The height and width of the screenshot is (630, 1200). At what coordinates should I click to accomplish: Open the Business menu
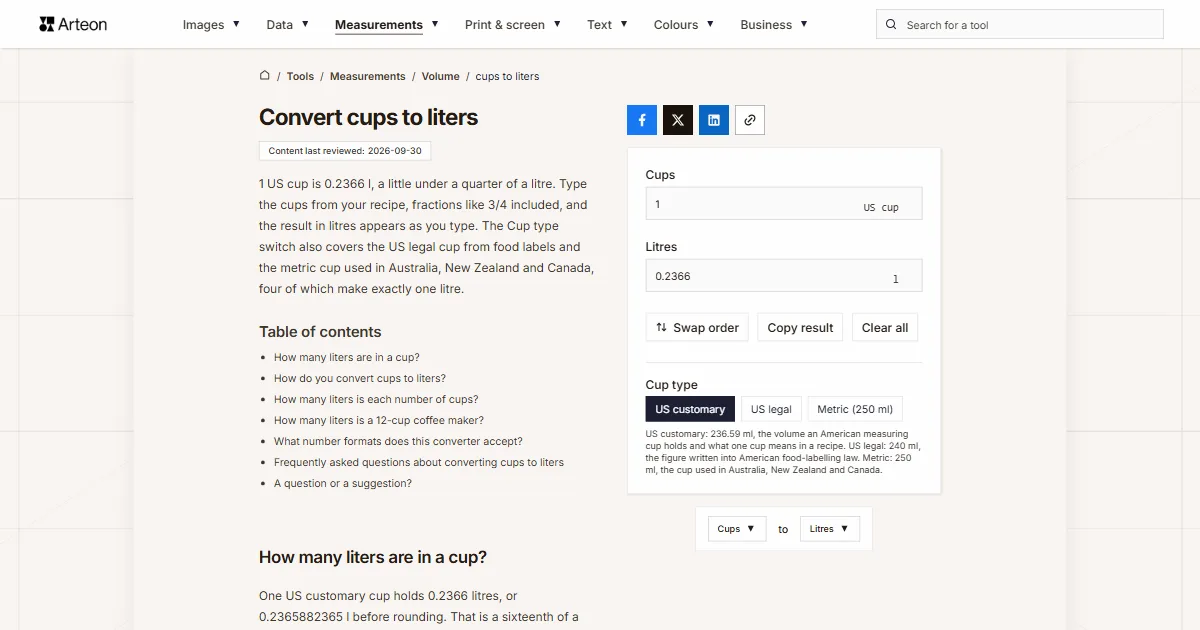click(774, 24)
